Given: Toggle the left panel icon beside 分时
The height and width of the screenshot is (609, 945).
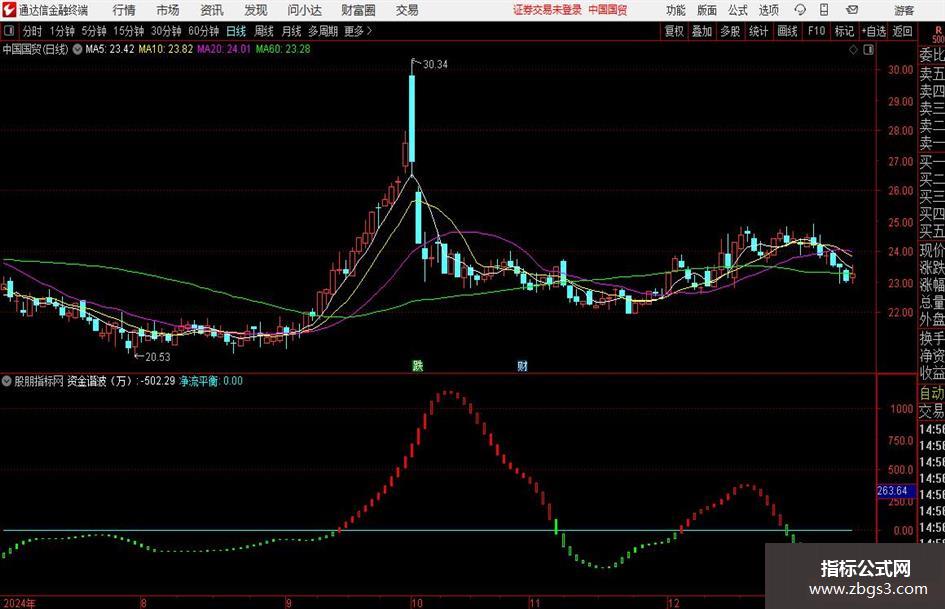Looking at the screenshot, I should (x=9, y=31).
